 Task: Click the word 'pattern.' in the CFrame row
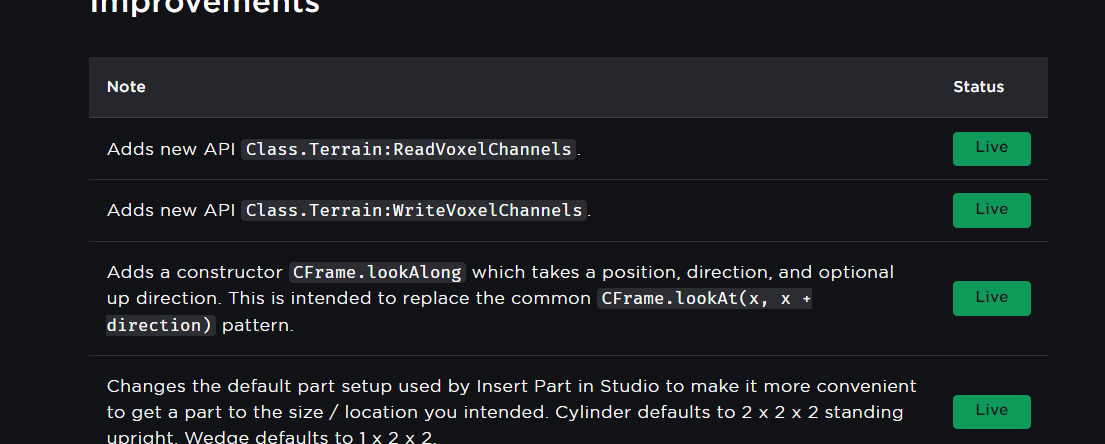257,325
